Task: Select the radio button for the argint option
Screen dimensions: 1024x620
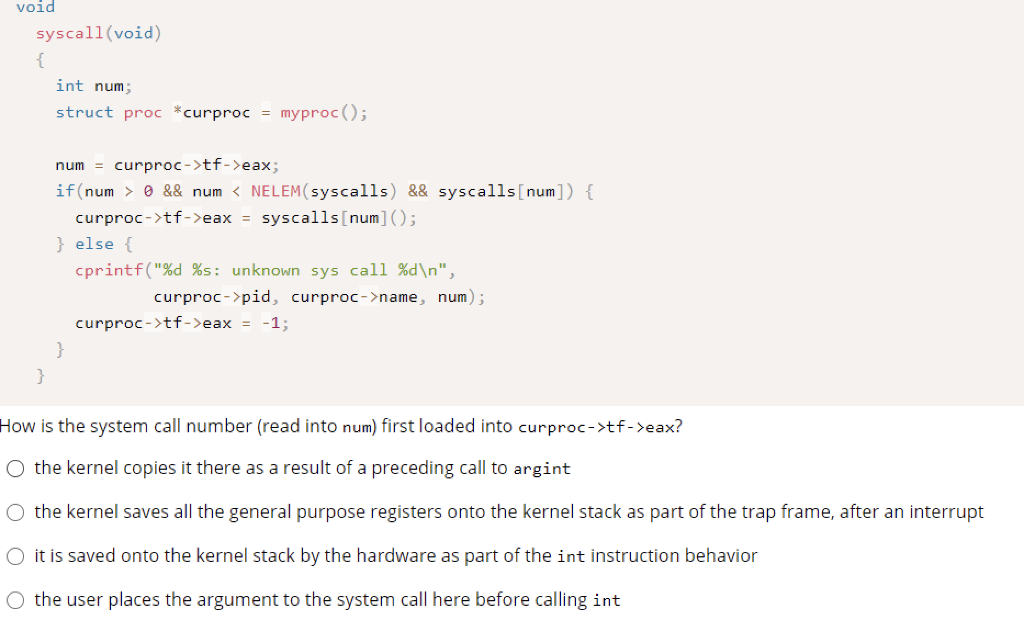Action: click(x=15, y=468)
